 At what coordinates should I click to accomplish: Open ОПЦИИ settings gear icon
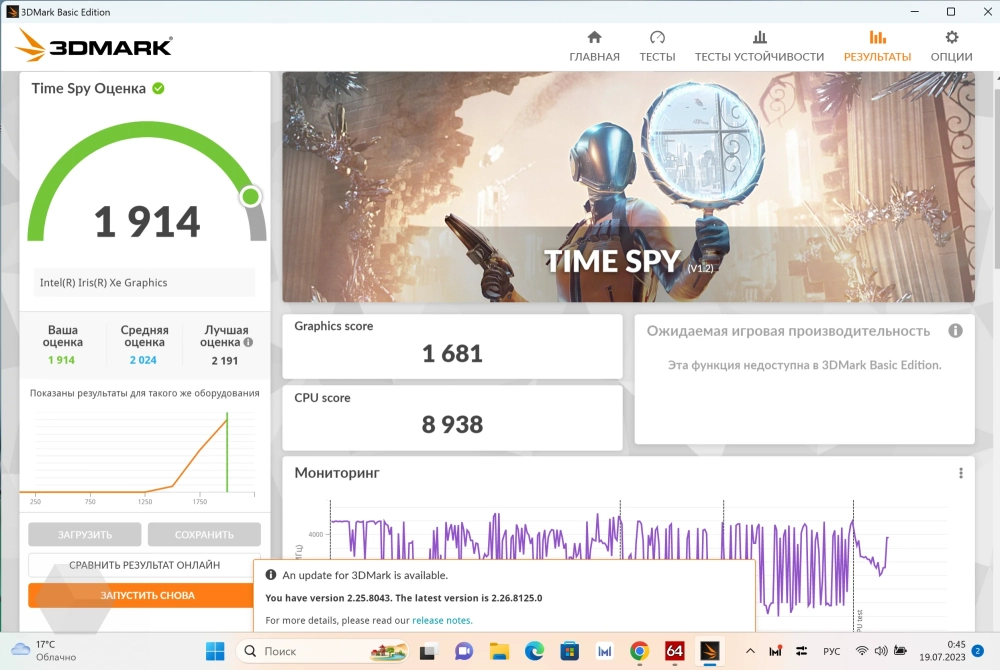click(x=951, y=38)
